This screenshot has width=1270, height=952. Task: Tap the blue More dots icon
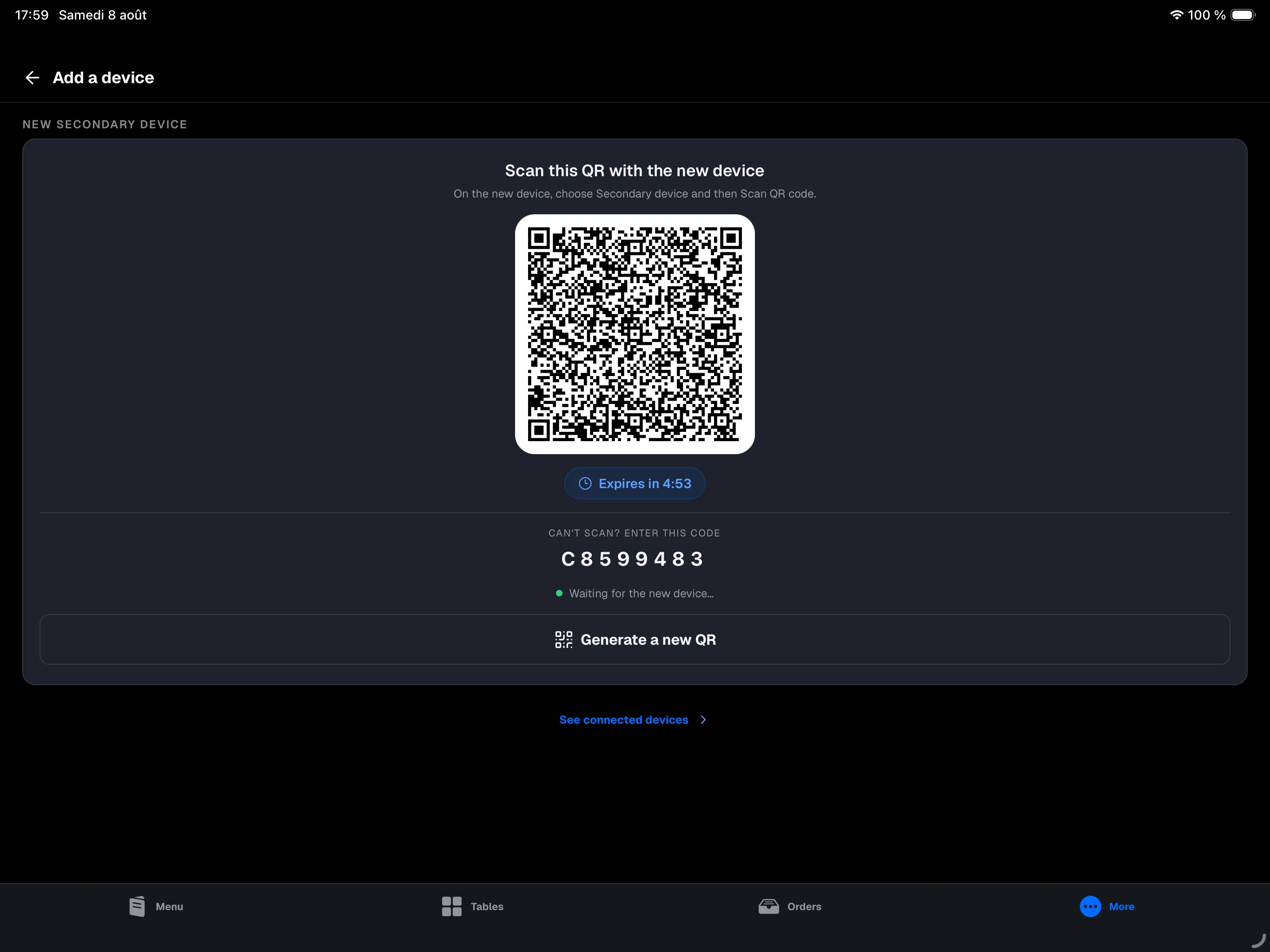click(1090, 906)
